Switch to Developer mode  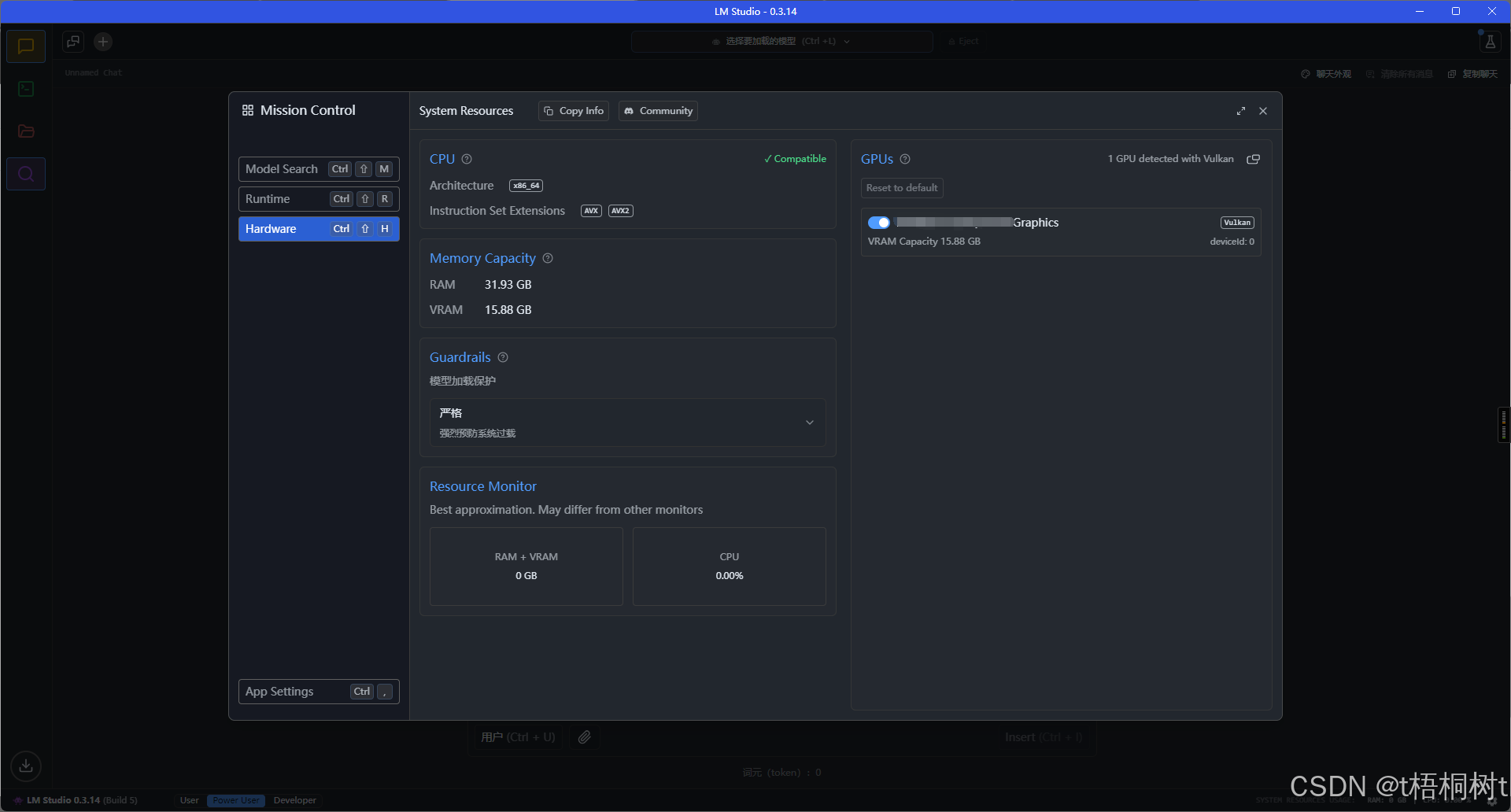[x=295, y=800]
